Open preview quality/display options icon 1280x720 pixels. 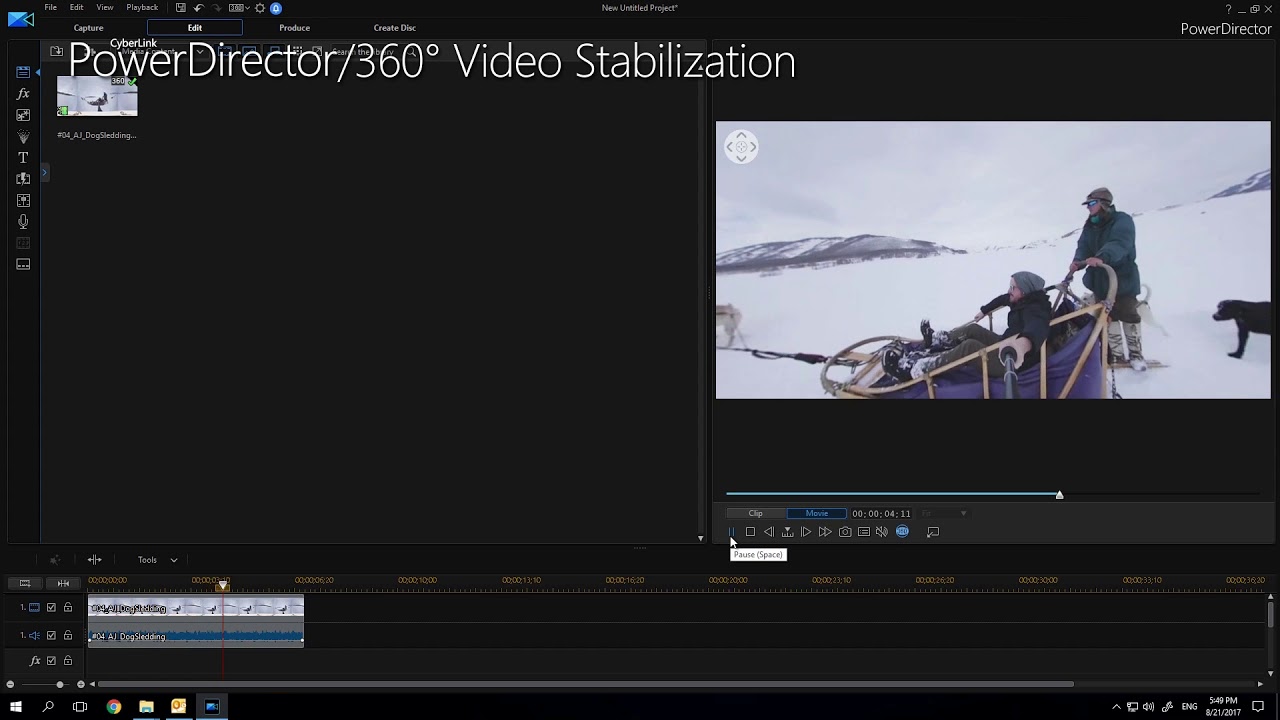pyautogui.click(x=864, y=532)
